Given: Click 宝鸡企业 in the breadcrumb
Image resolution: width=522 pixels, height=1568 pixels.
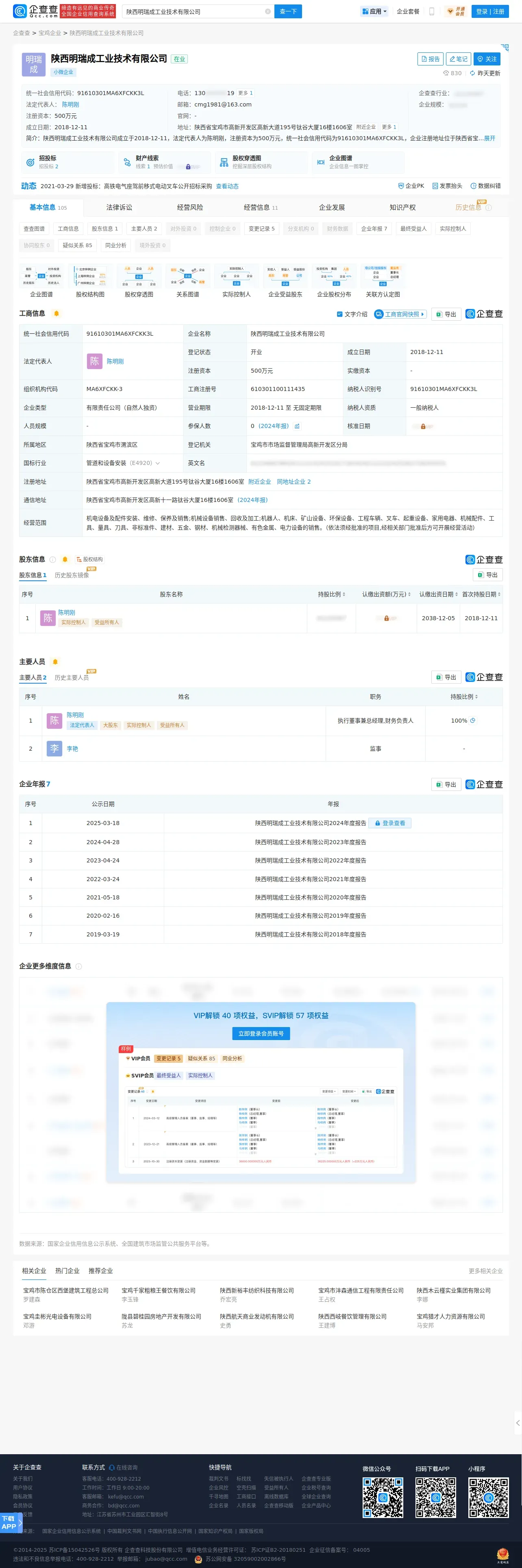Looking at the screenshot, I should click(x=50, y=33).
